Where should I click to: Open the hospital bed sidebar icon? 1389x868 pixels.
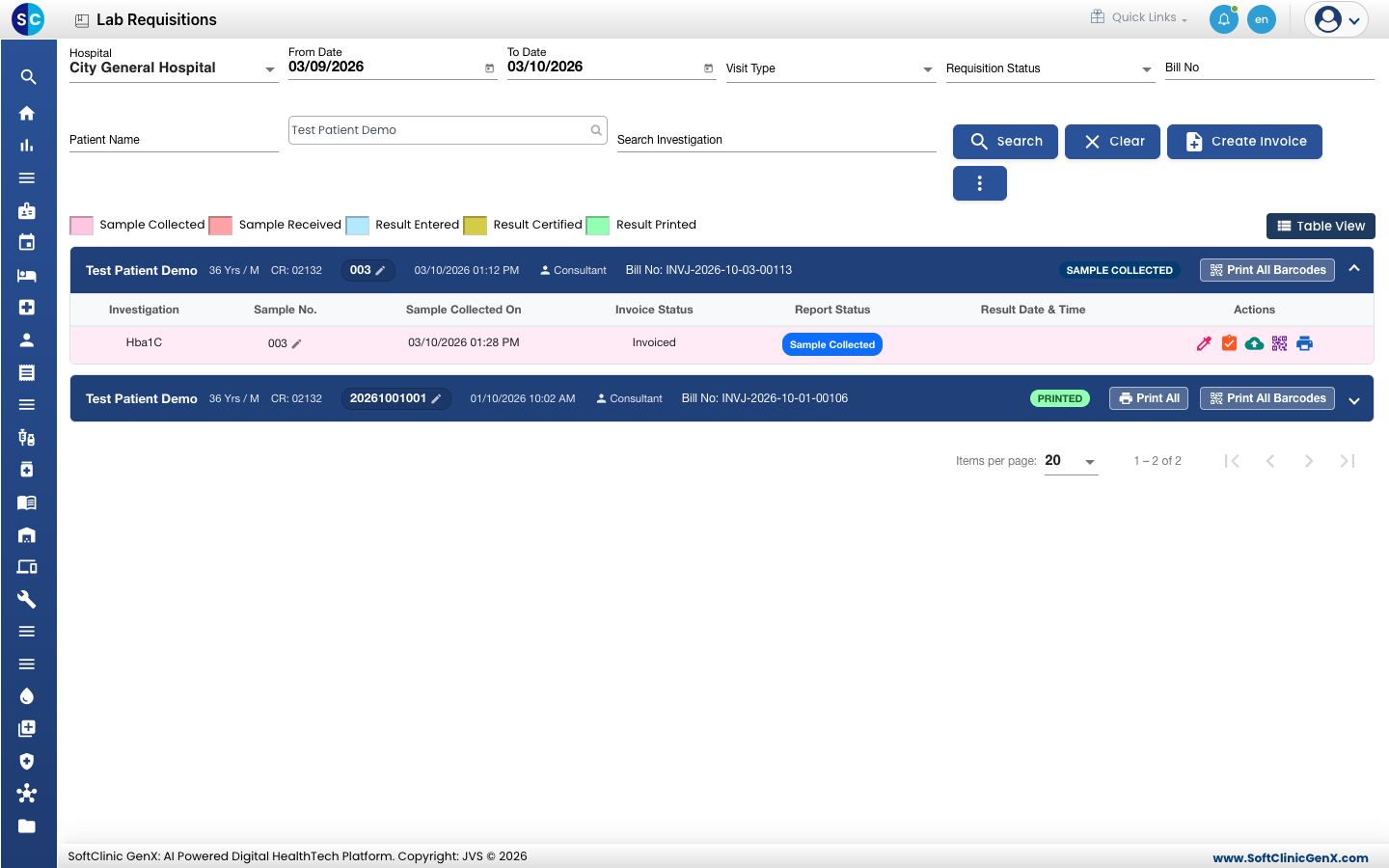(x=27, y=275)
